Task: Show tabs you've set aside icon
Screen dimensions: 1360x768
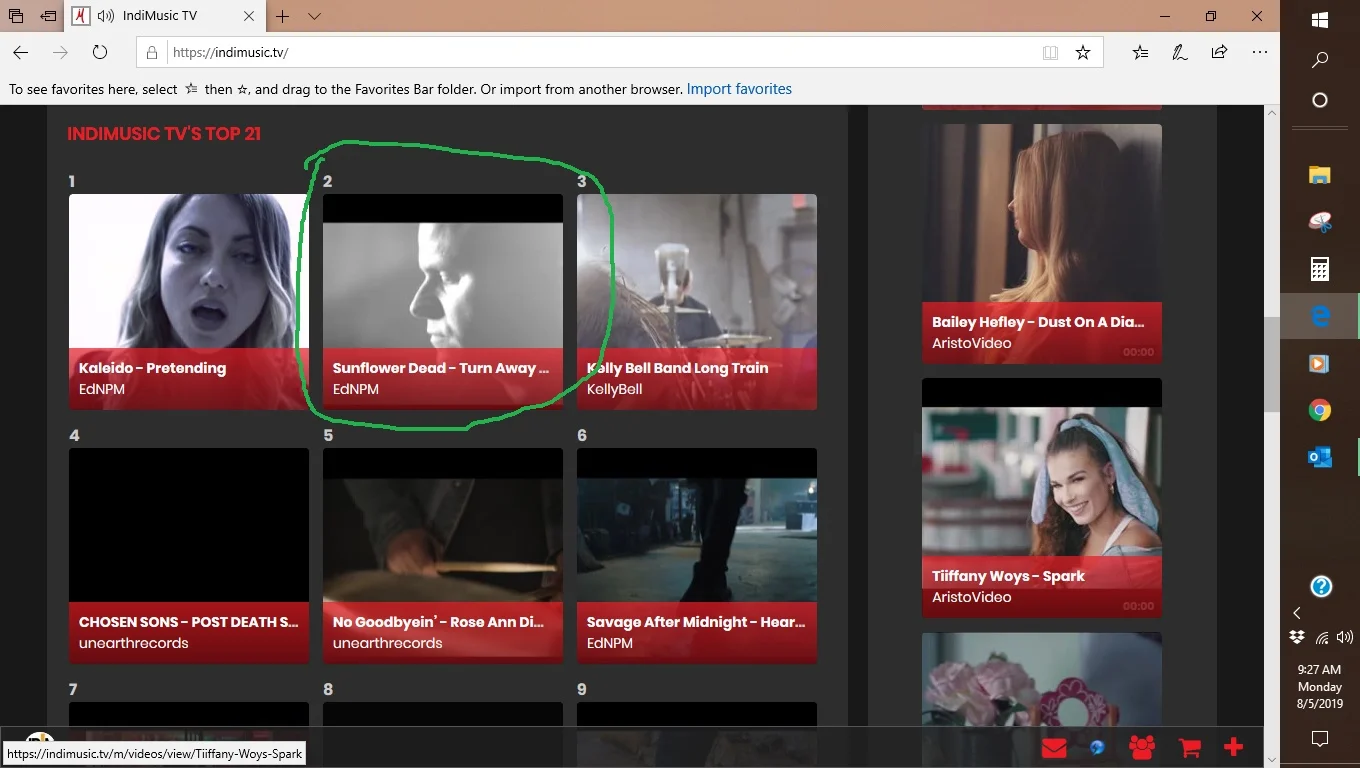Action: pyautogui.click(x=16, y=16)
